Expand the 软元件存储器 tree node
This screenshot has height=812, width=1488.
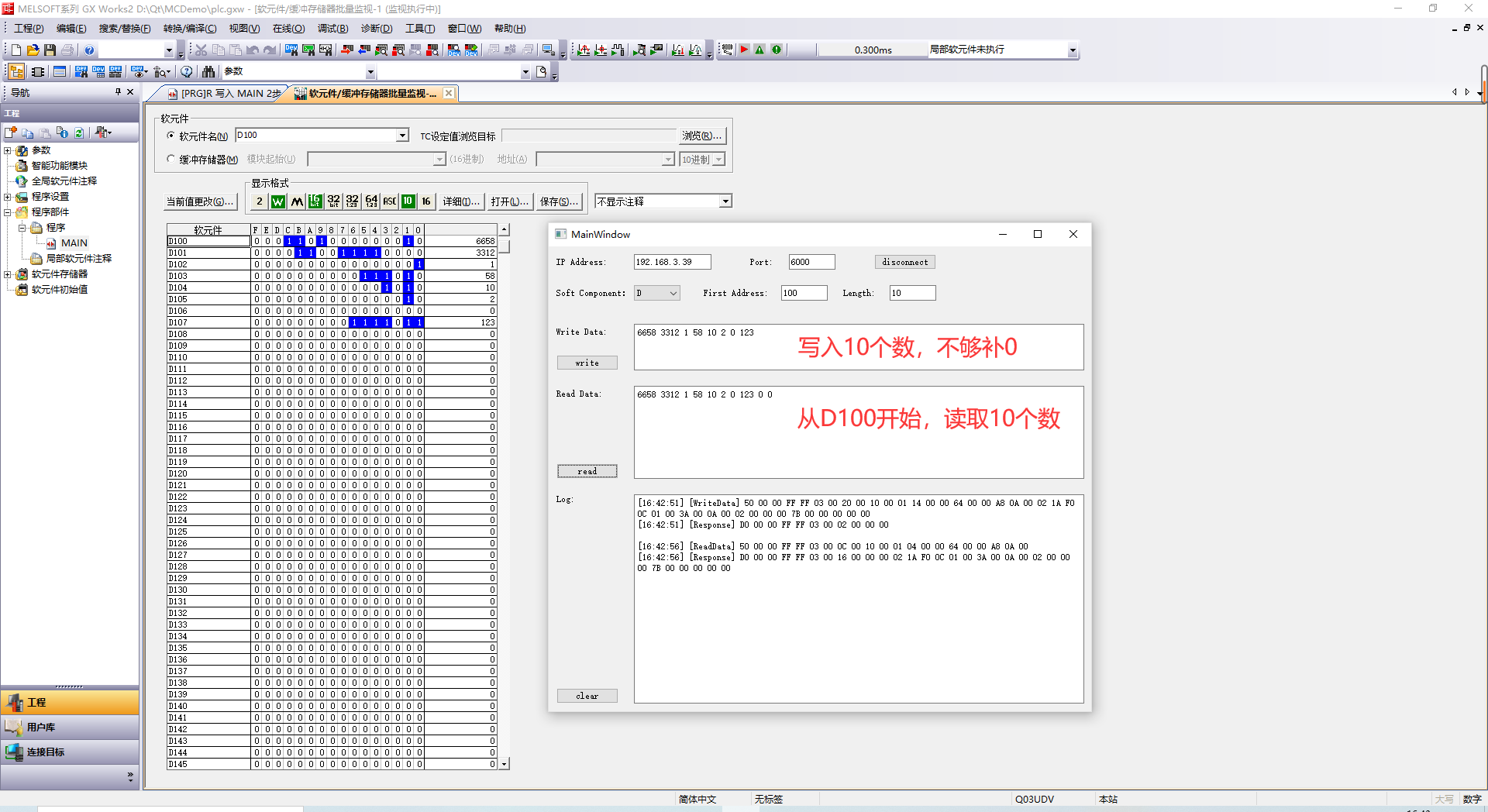pyautogui.click(x=8, y=274)
